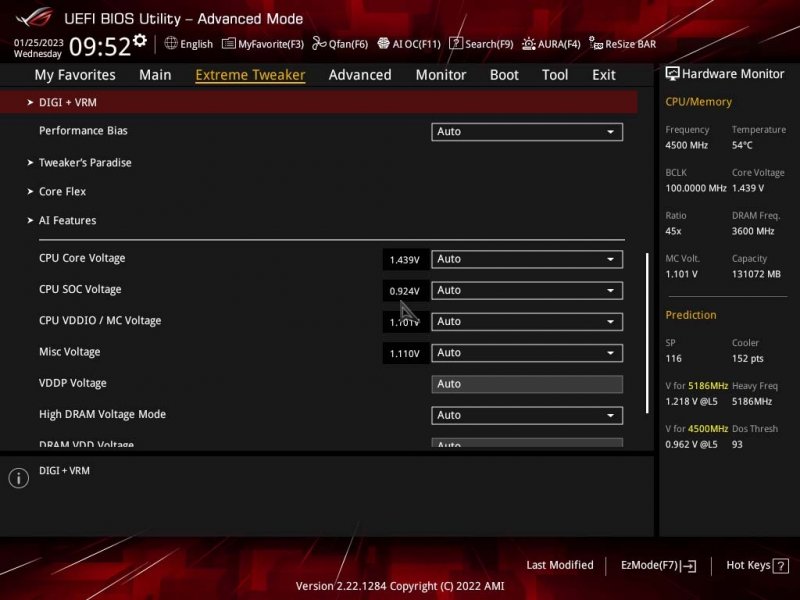Click the globe language icon
Screen dimensions: 800x600
(x=171, y=43)
